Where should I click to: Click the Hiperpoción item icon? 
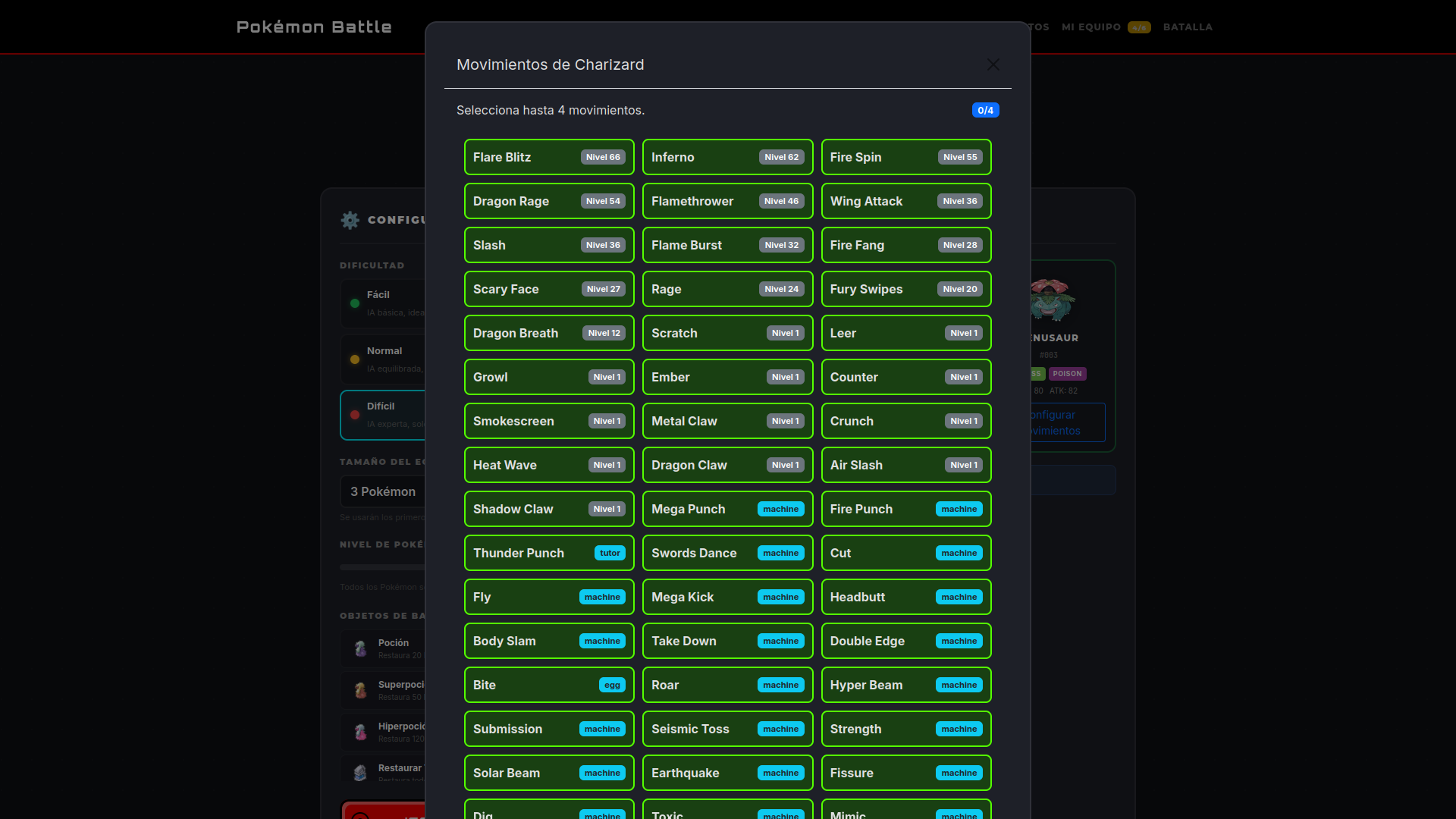tap(360, 732)
